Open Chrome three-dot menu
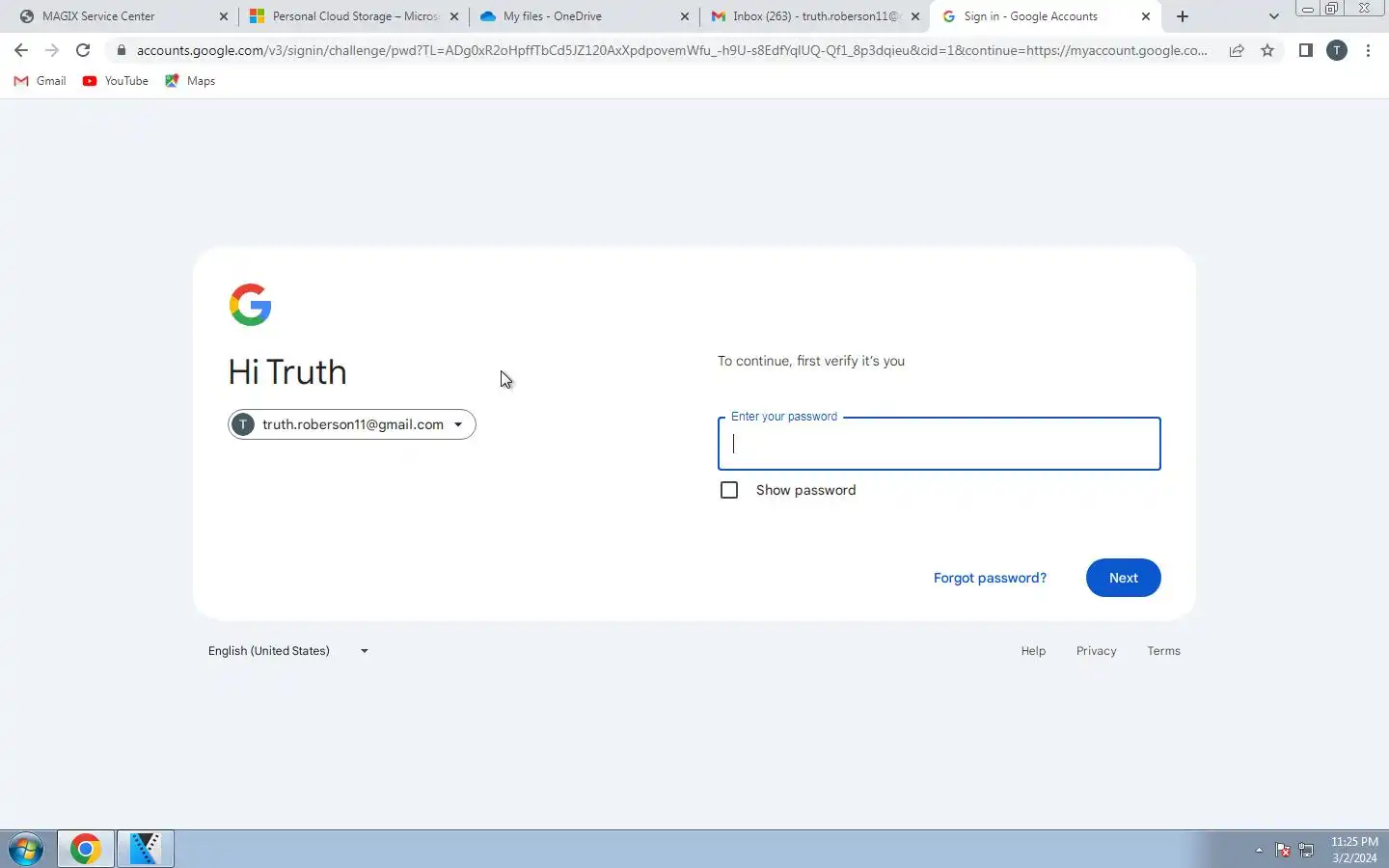The image size is (1389, 868). 1368,50
